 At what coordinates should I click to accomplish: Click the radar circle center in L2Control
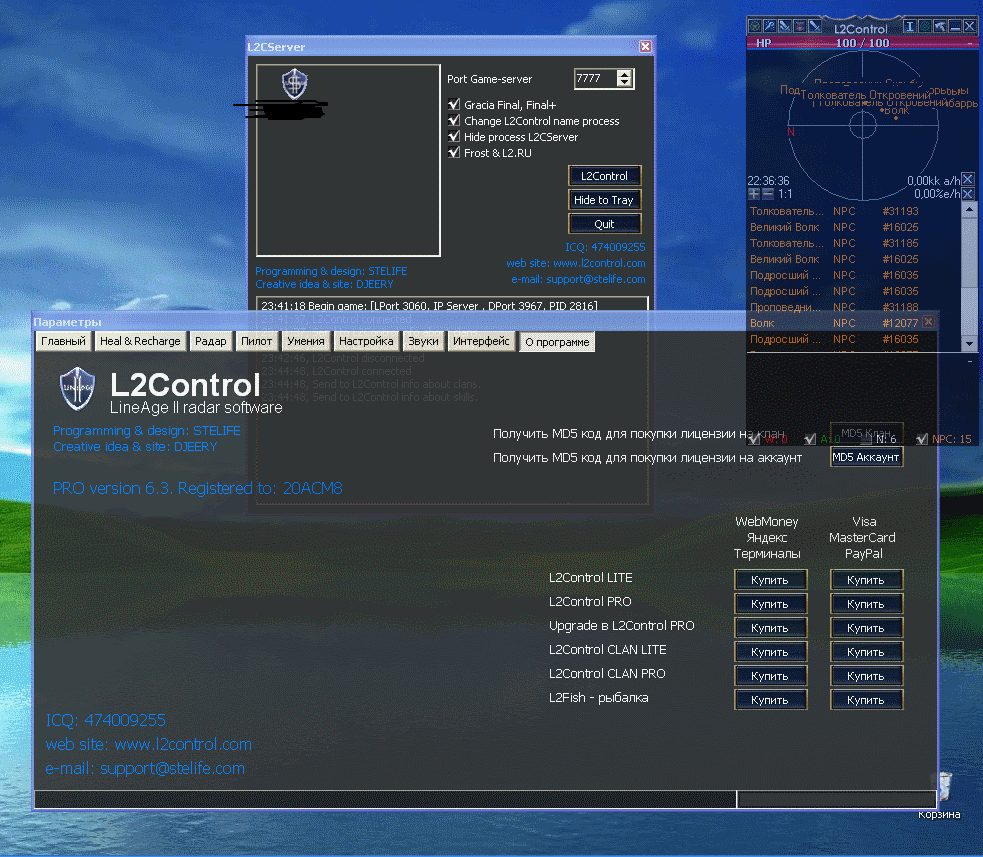[863, 125]
